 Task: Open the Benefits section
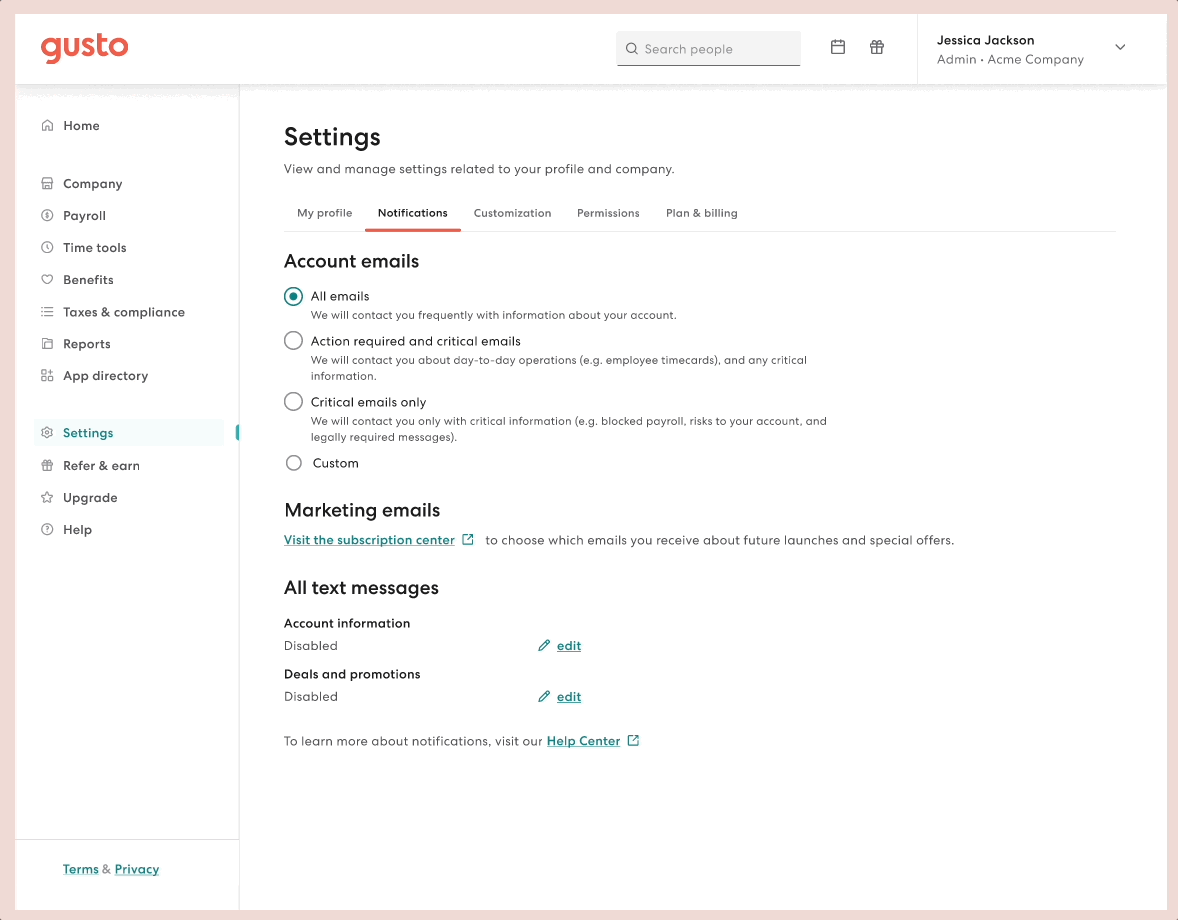(87, 279)
